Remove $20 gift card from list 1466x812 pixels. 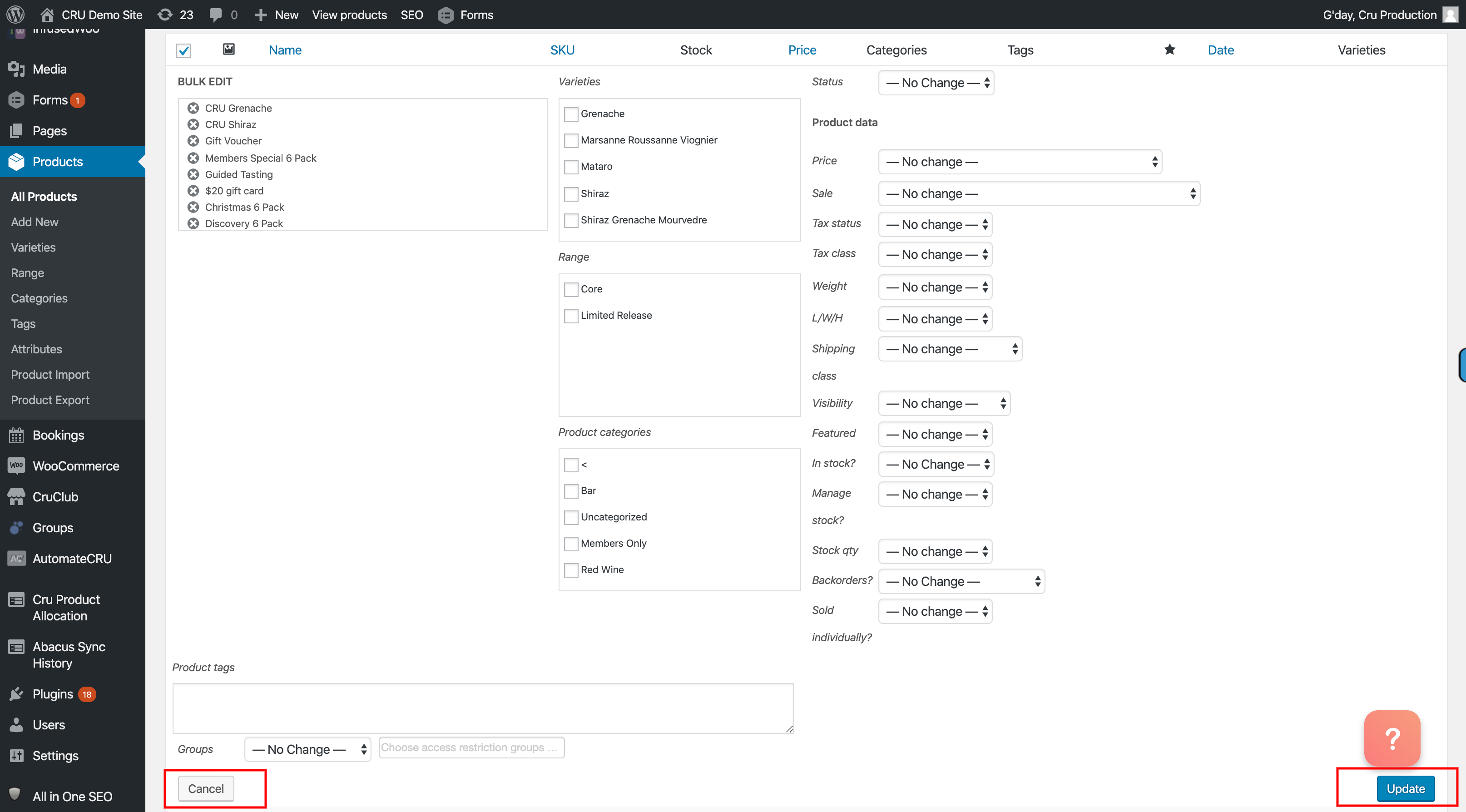pos(193,191)
